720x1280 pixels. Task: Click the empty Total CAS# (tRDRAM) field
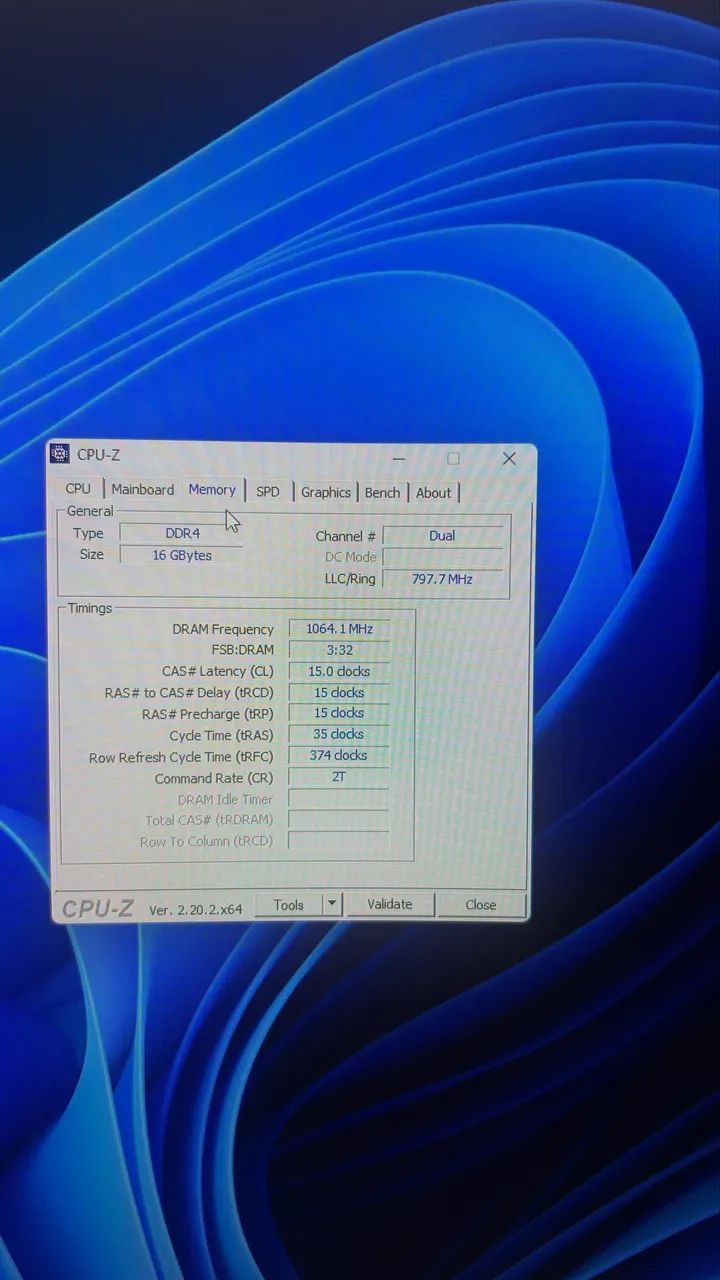pyautogui.click(x=339, y=819)
